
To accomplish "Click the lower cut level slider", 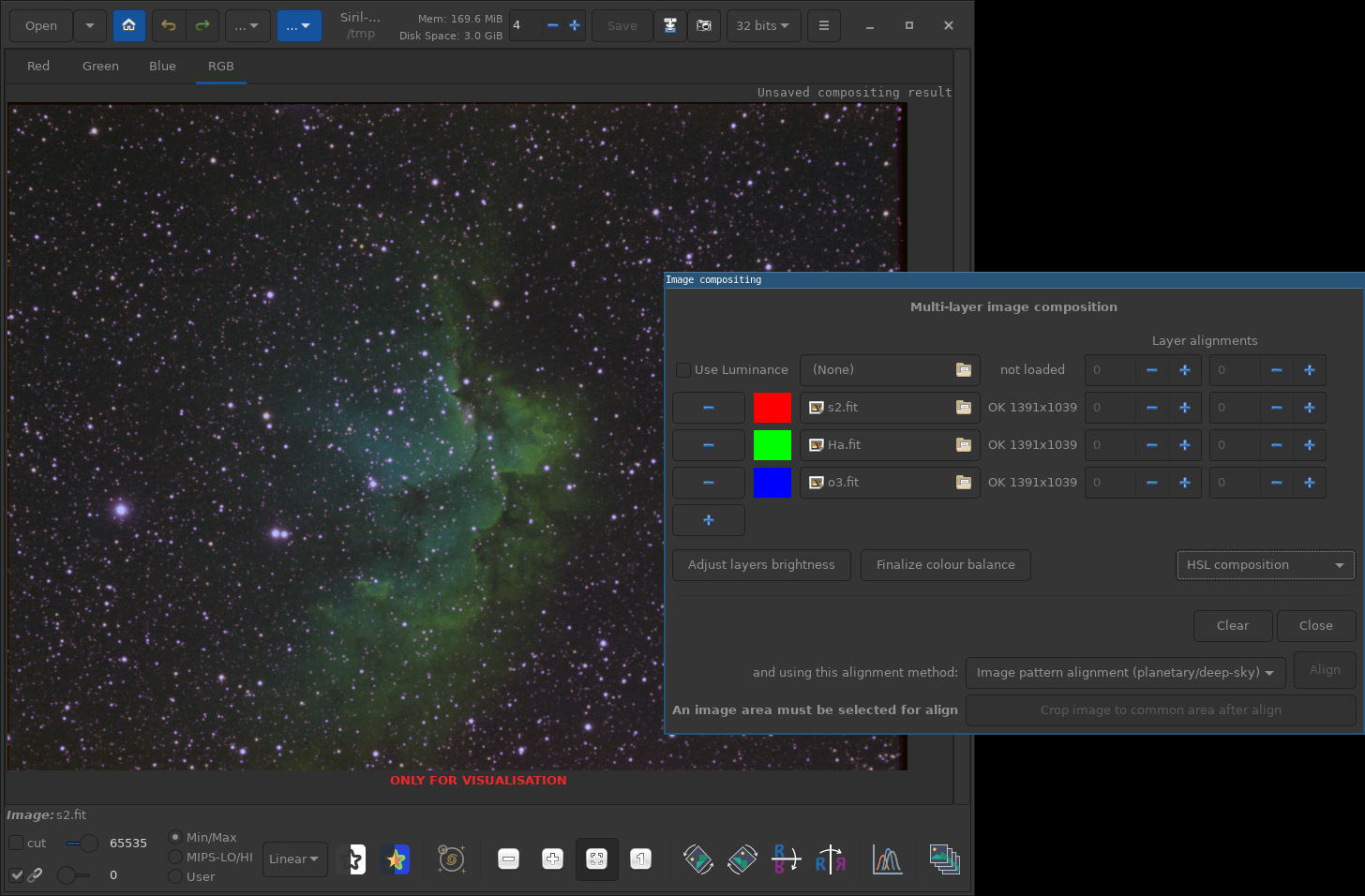I will (74, 875).
